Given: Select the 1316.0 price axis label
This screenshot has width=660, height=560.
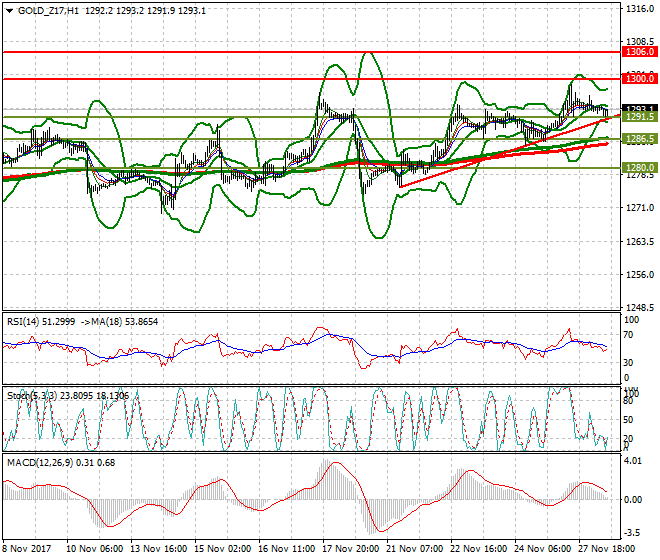Looking at the screenshot, I should pos(640,9).
